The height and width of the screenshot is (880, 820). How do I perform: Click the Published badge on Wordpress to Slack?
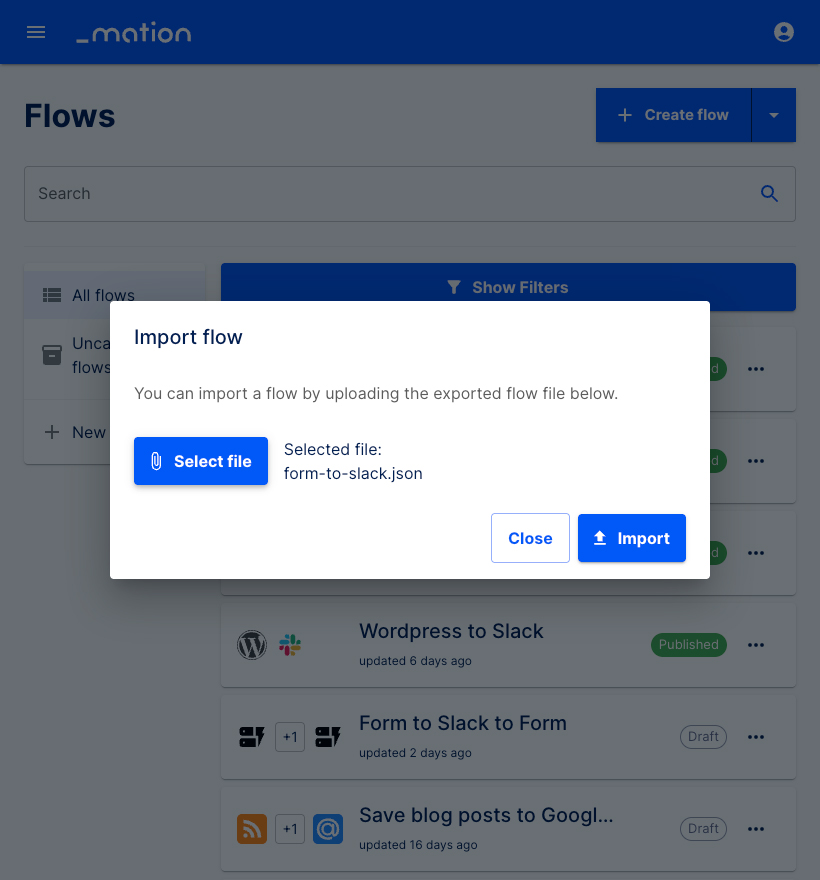point(688,645)
